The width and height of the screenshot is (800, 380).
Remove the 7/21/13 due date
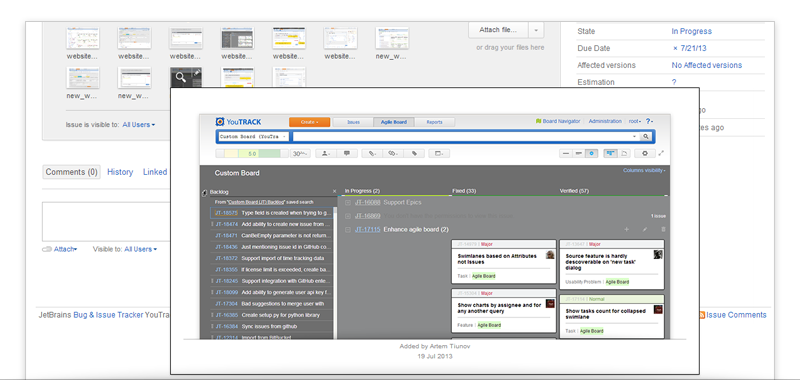pos(676,48)
